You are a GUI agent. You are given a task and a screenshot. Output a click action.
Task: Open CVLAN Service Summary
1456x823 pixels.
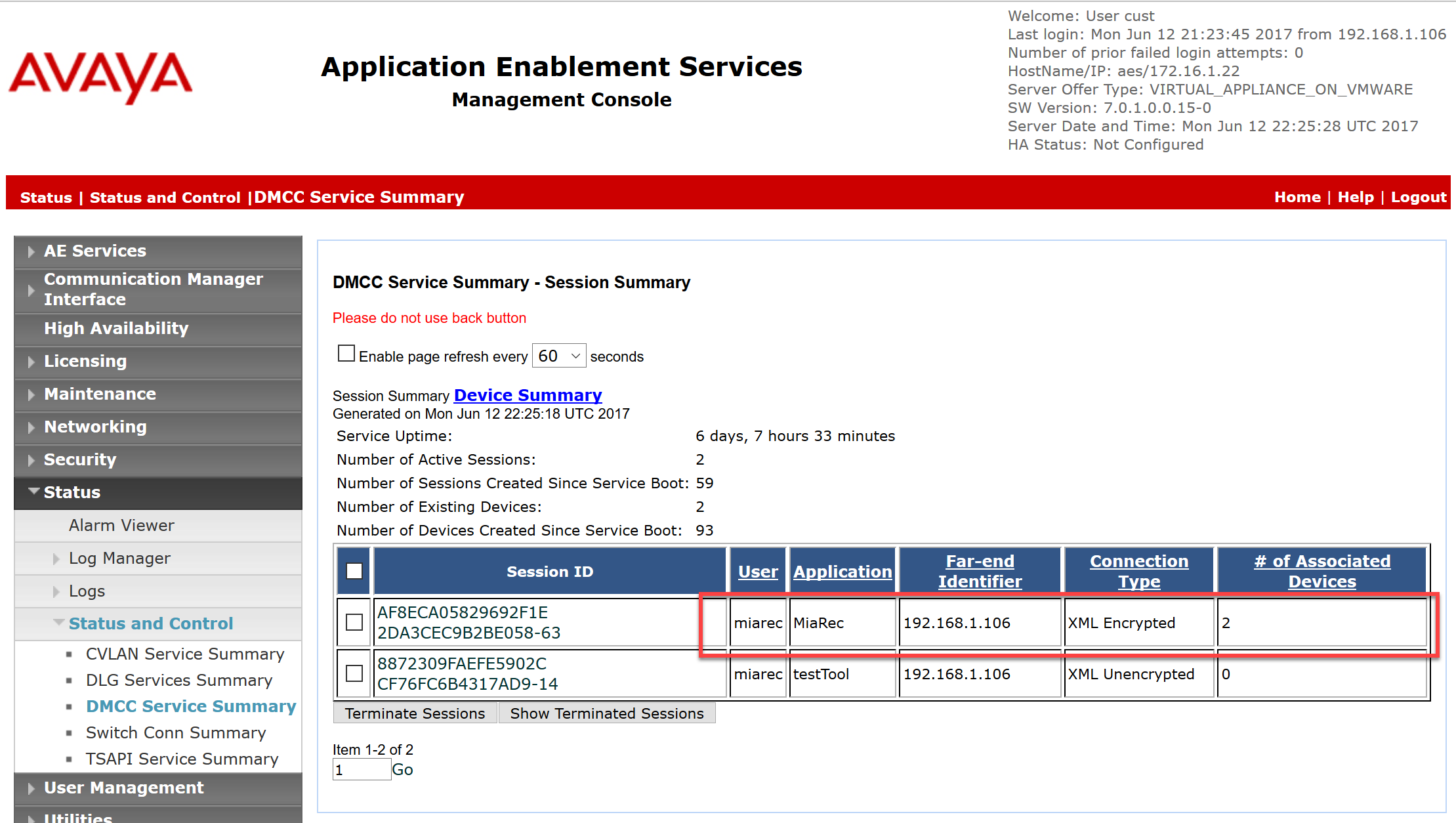[185, 654]
